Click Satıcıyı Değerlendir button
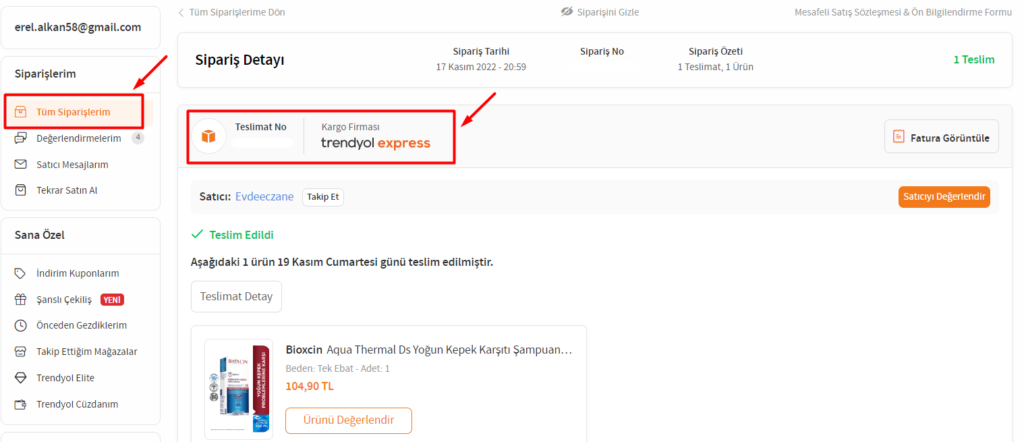 [x=944, y=197]
